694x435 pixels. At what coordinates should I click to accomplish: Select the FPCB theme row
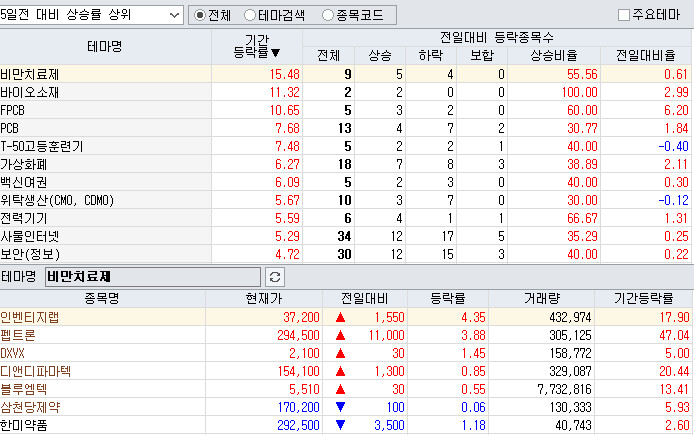[x=345, y=110]
